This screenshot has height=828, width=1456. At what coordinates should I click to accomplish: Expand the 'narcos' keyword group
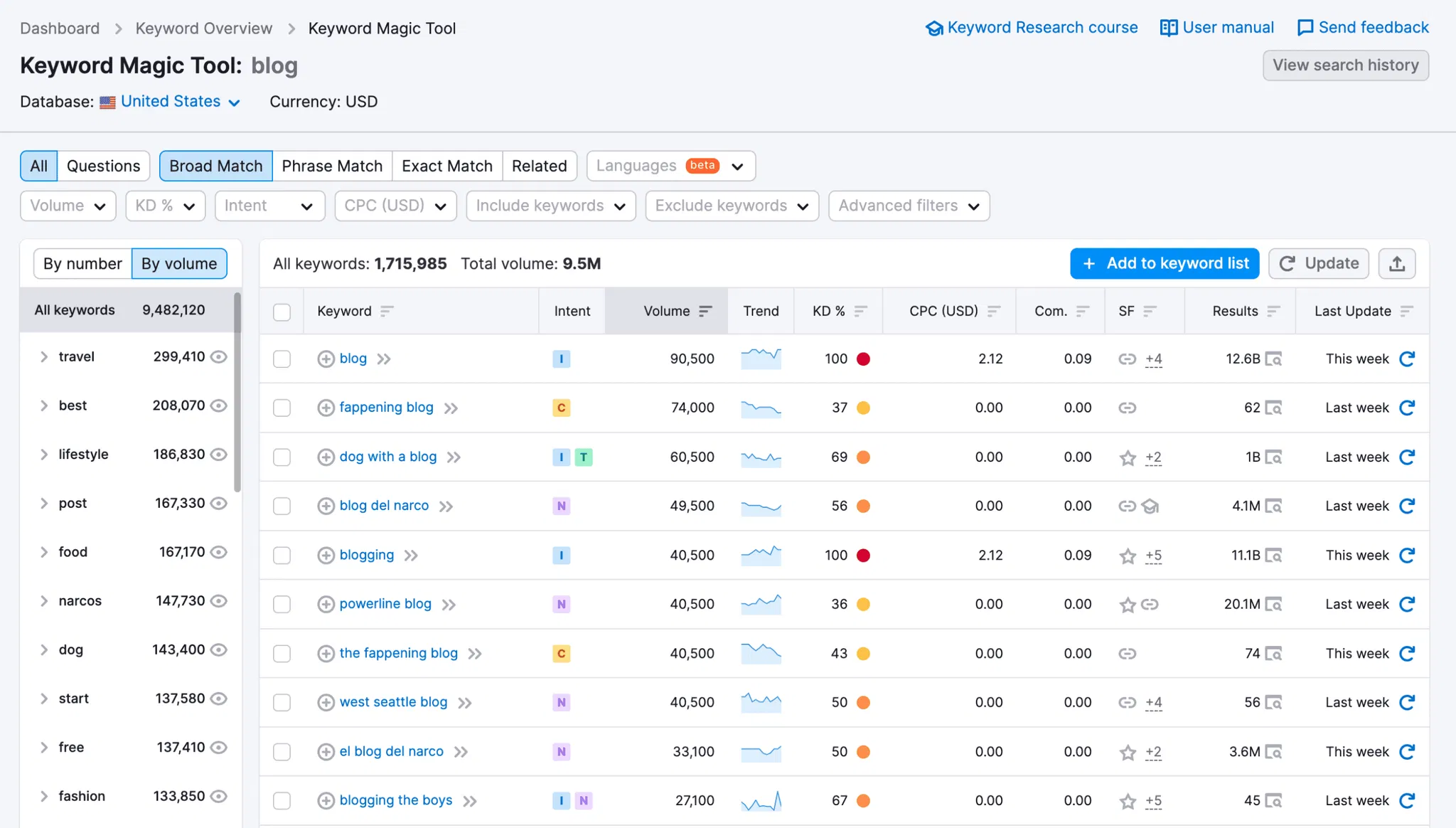click(44, 601)
